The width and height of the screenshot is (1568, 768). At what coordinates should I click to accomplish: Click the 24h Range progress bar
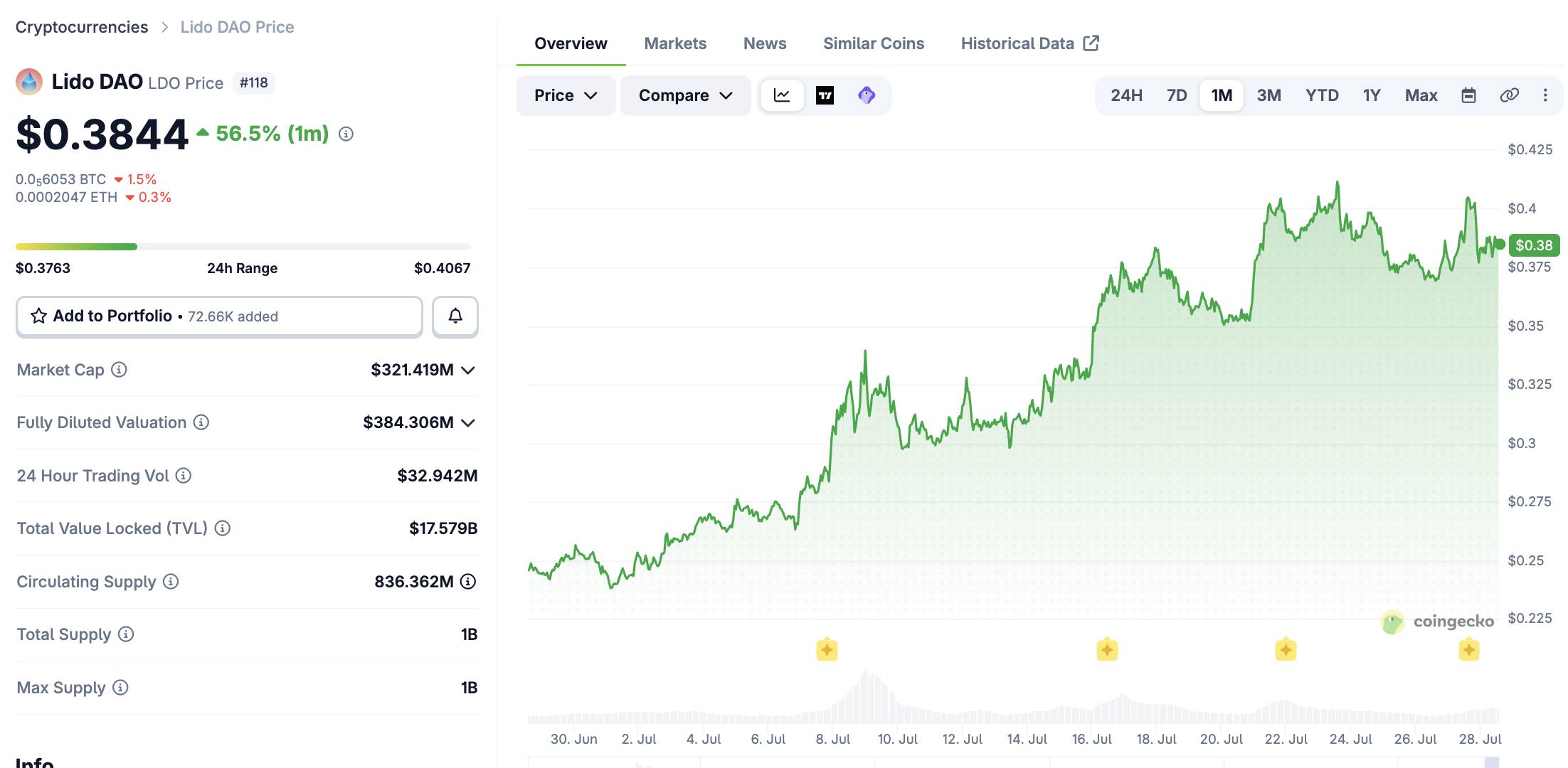(x=243, y=247)
